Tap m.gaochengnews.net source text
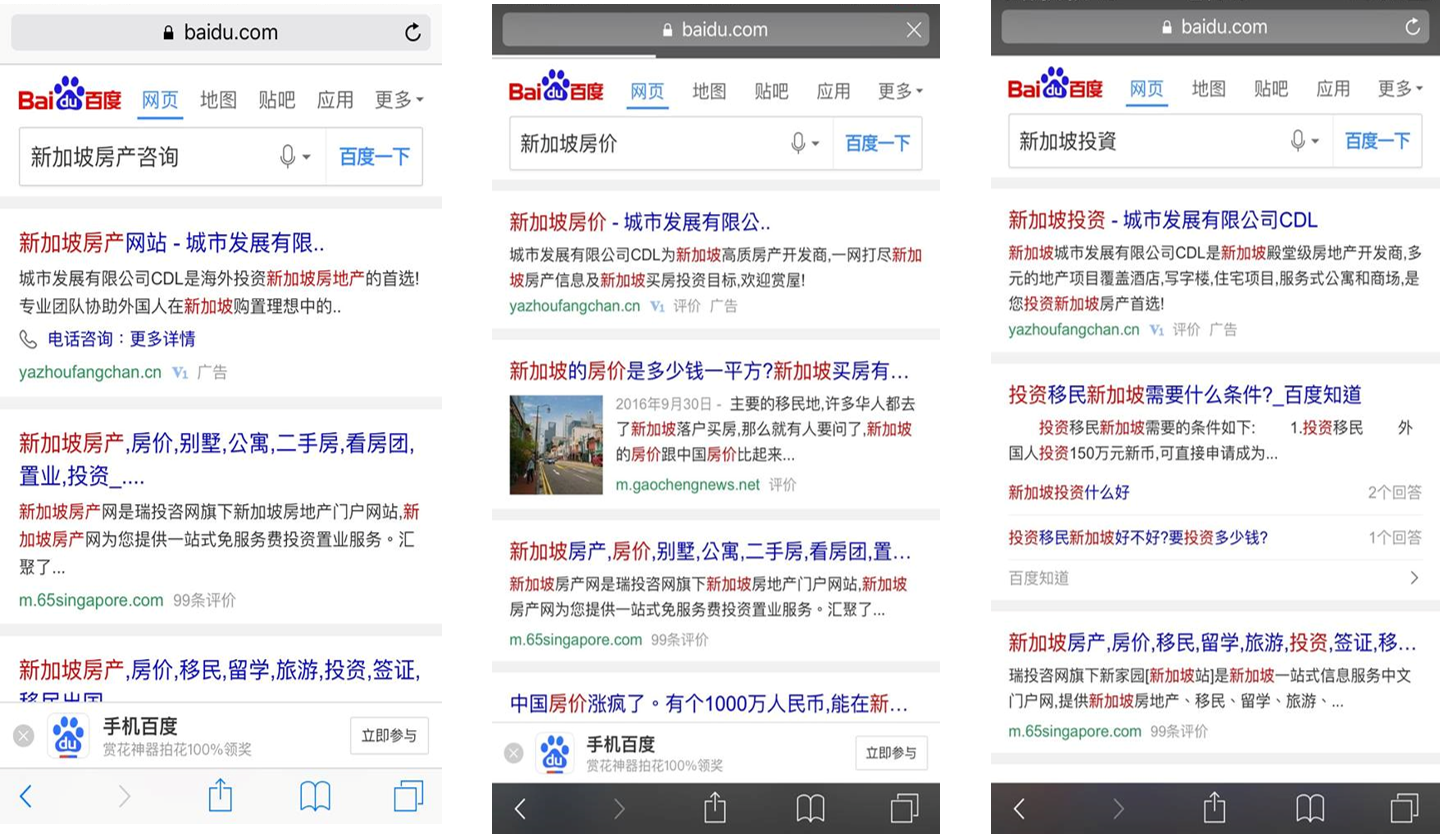The image size is (1440, 834). click(x=688, y=485)
